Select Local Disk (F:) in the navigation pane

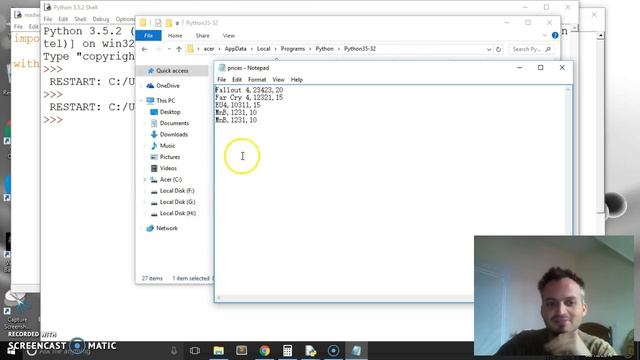[x=177, y=191]
